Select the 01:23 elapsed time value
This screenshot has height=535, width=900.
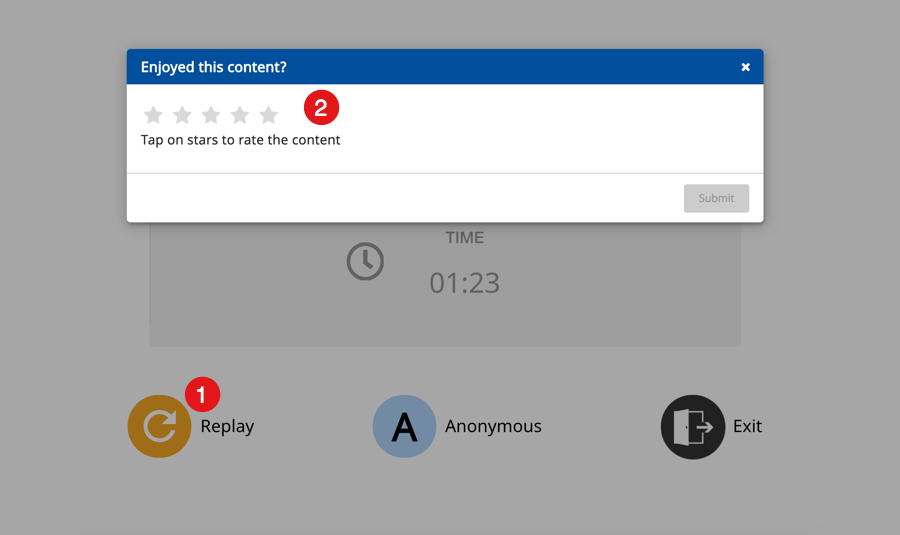point(464,283)
